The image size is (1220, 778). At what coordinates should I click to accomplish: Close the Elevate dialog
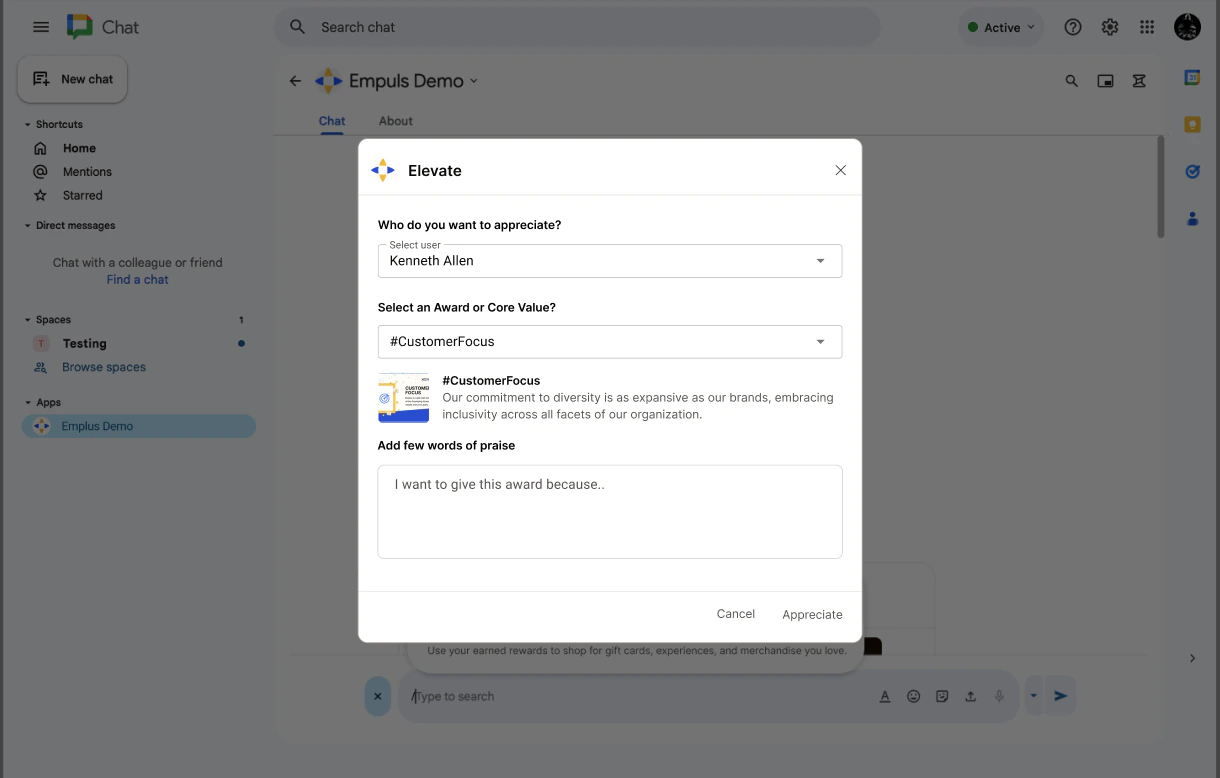[x=840, y=170]
